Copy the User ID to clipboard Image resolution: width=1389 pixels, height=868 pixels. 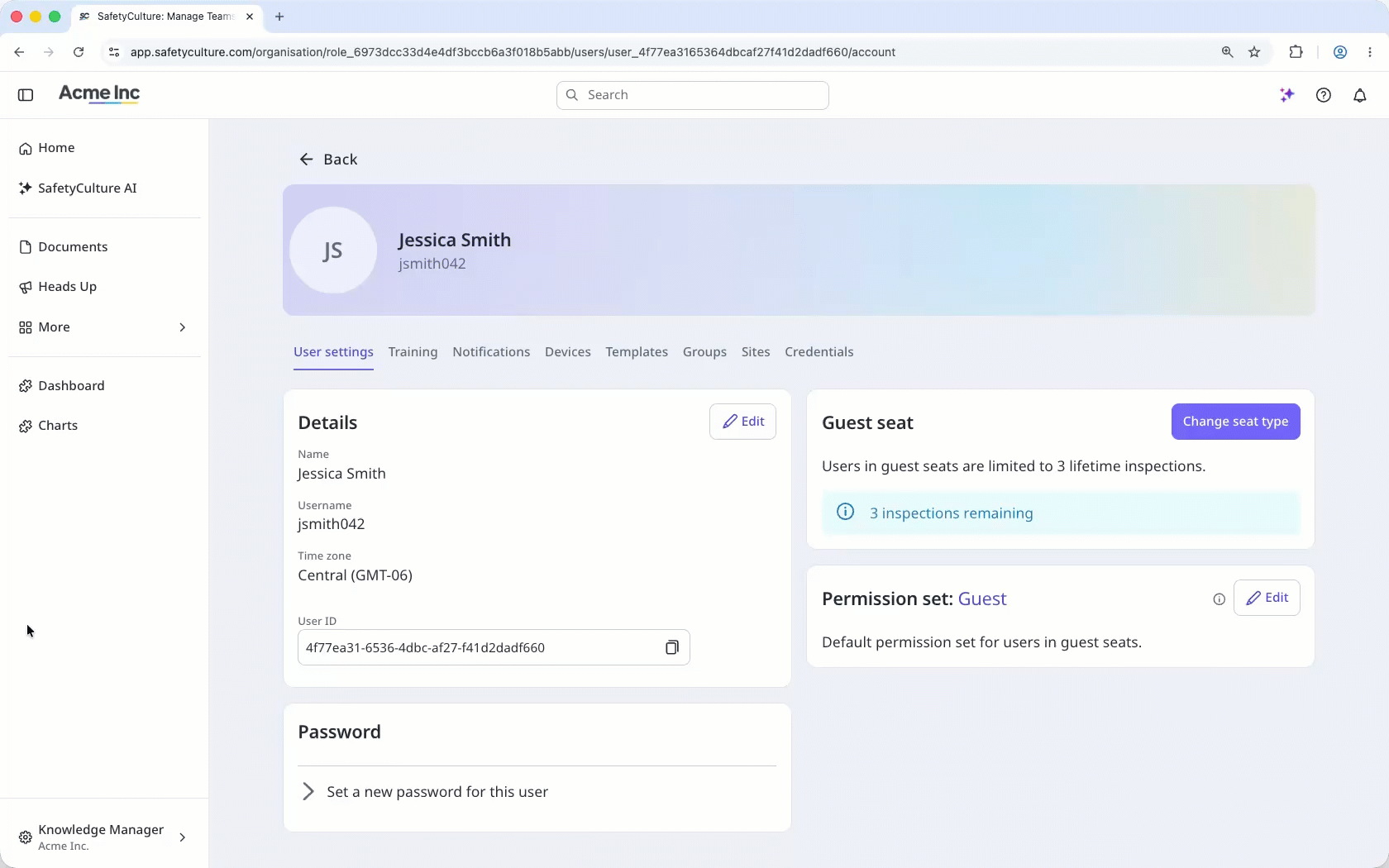point(672,647)
